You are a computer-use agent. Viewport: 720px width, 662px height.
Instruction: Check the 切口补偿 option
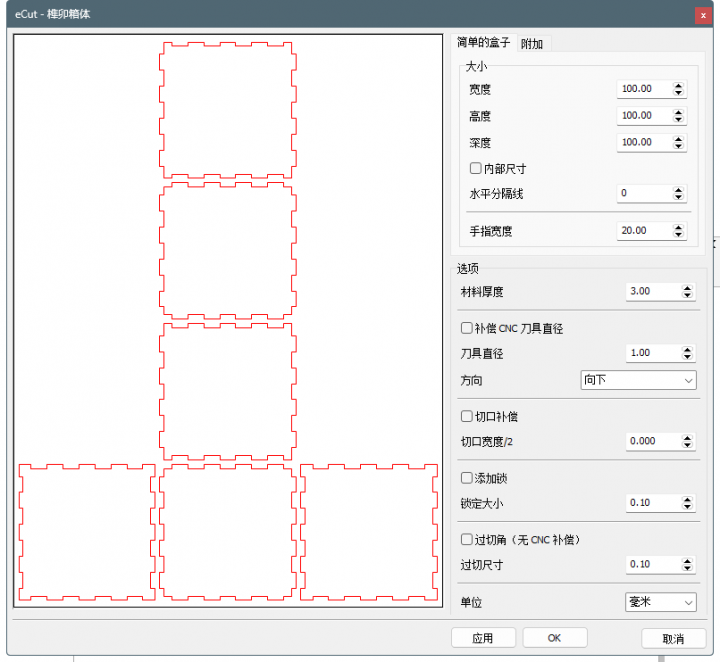[466, 416]
